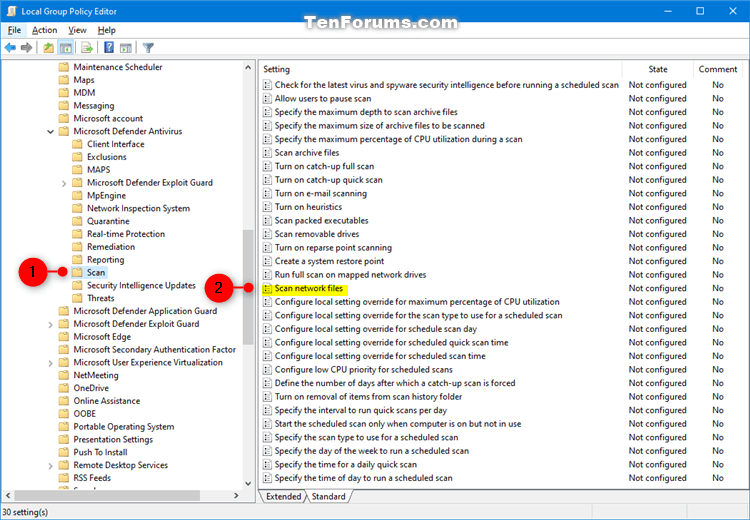Sort by the State column header

(x=658, y=69)
